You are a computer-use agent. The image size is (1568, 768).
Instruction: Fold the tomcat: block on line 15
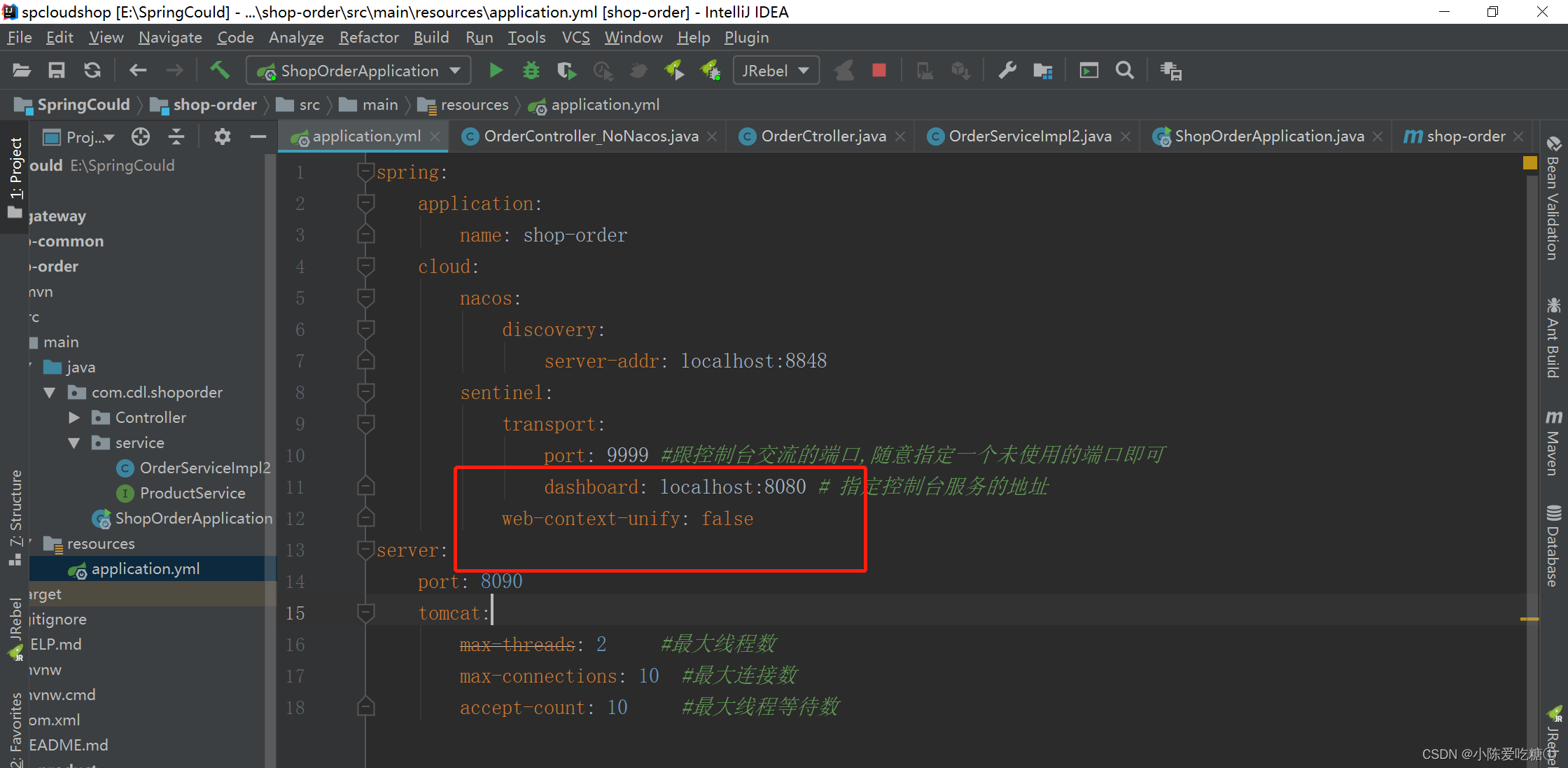(x=365, y=613)
